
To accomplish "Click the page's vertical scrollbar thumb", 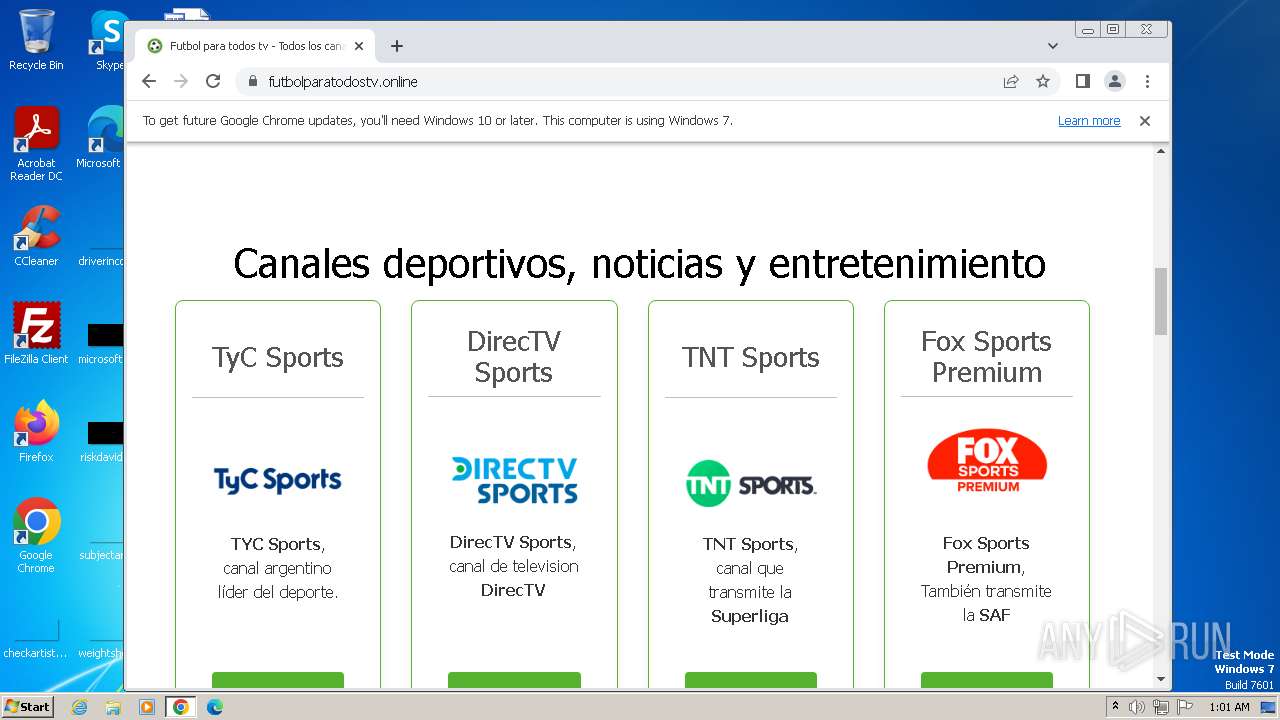I will coord(1161,301).
